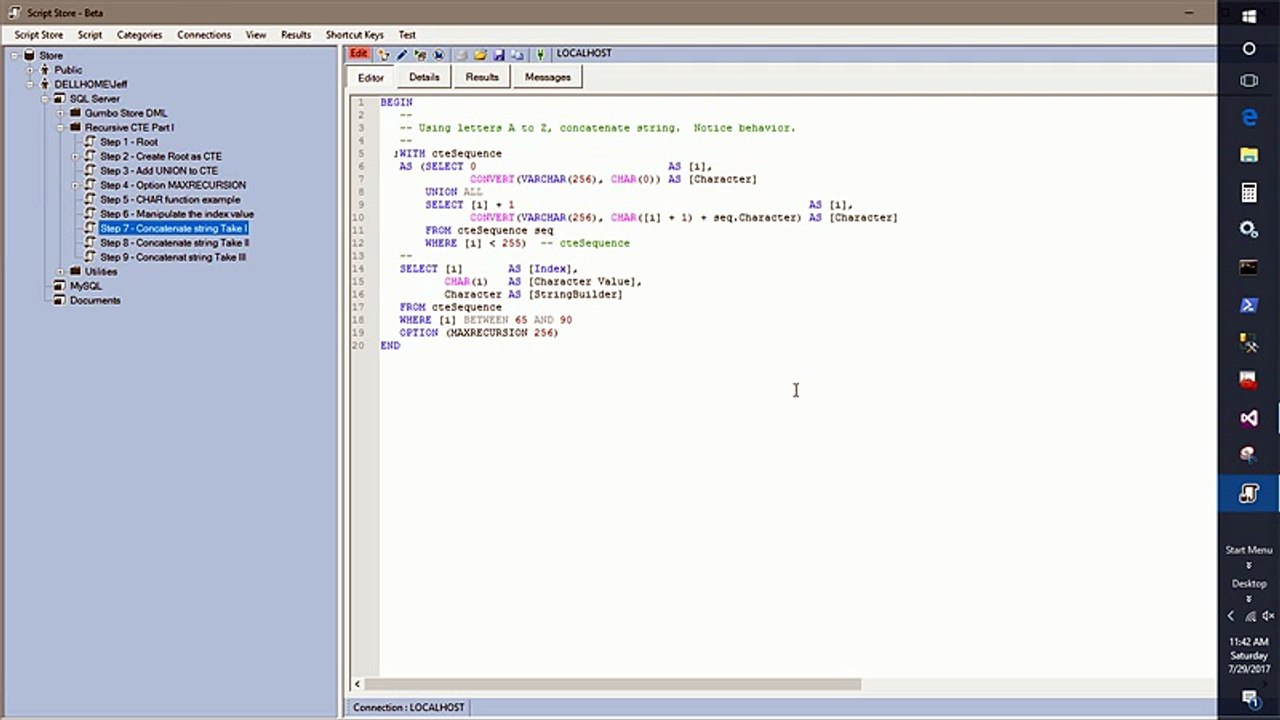Click the LOCALHOST connection label in toolbar
The height and width of the screenshot is (720, 1280).
pos(584,53)
